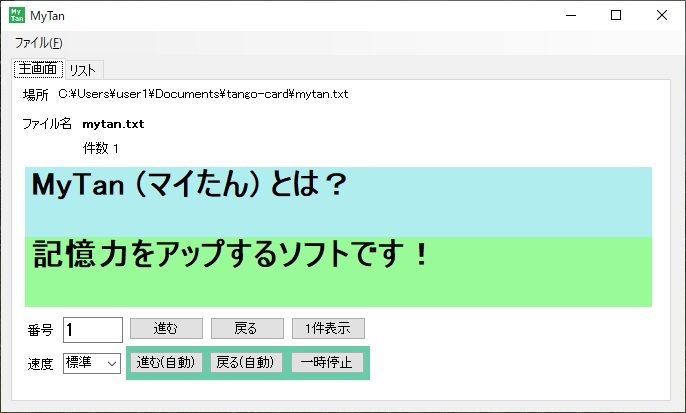Click the 進む button
The image size is (686, 413).
[166, 328]
